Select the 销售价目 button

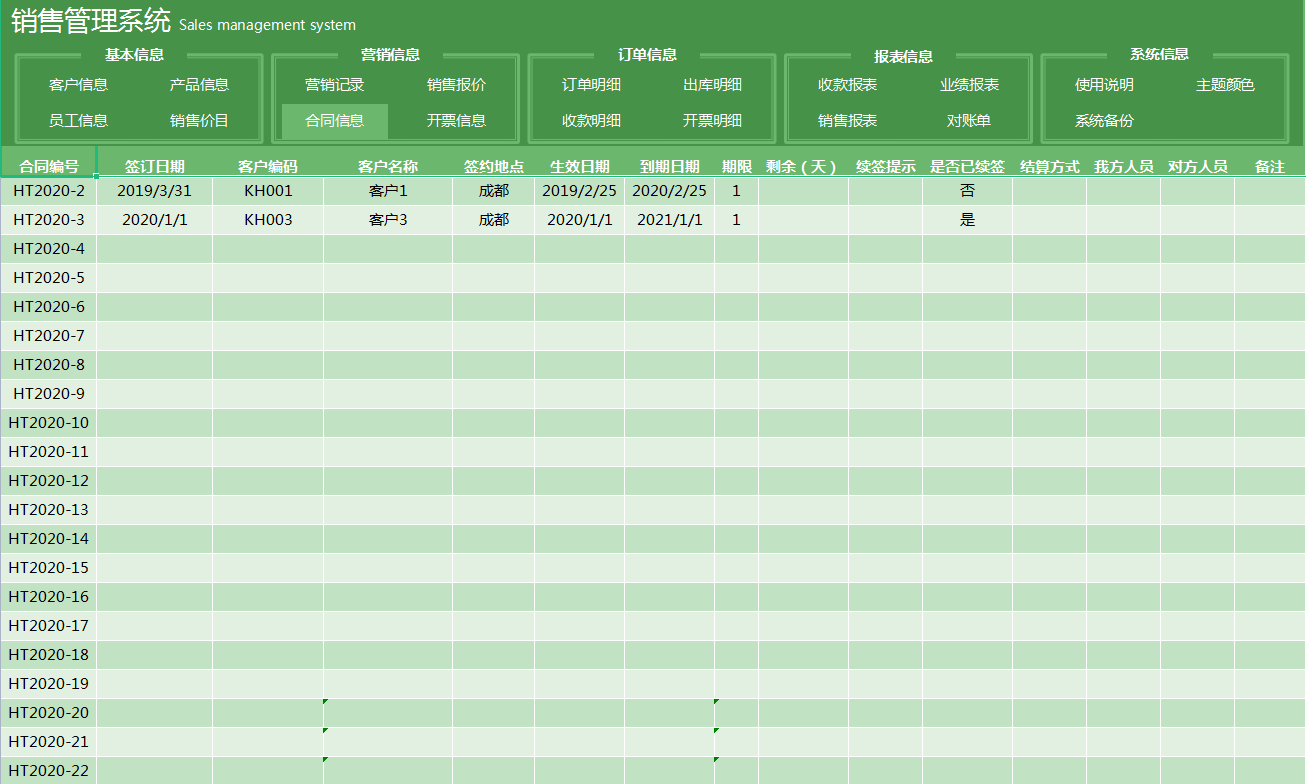199,121
